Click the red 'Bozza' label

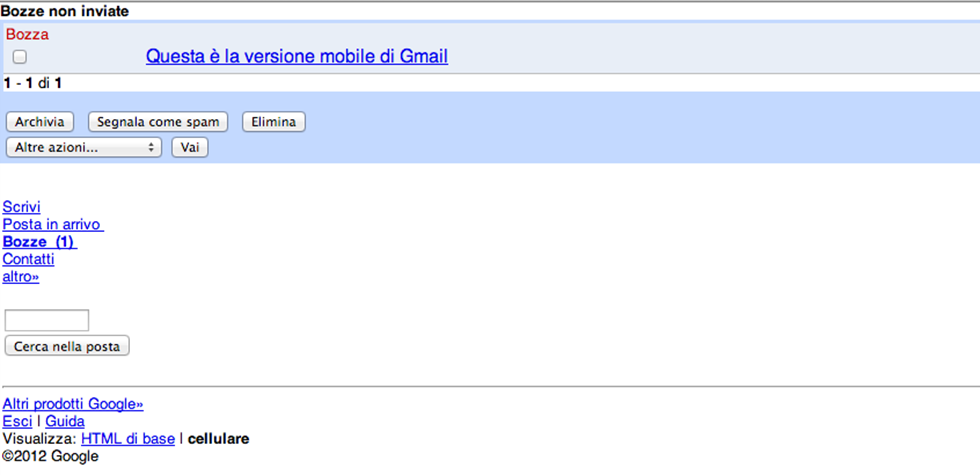point(27,34)
